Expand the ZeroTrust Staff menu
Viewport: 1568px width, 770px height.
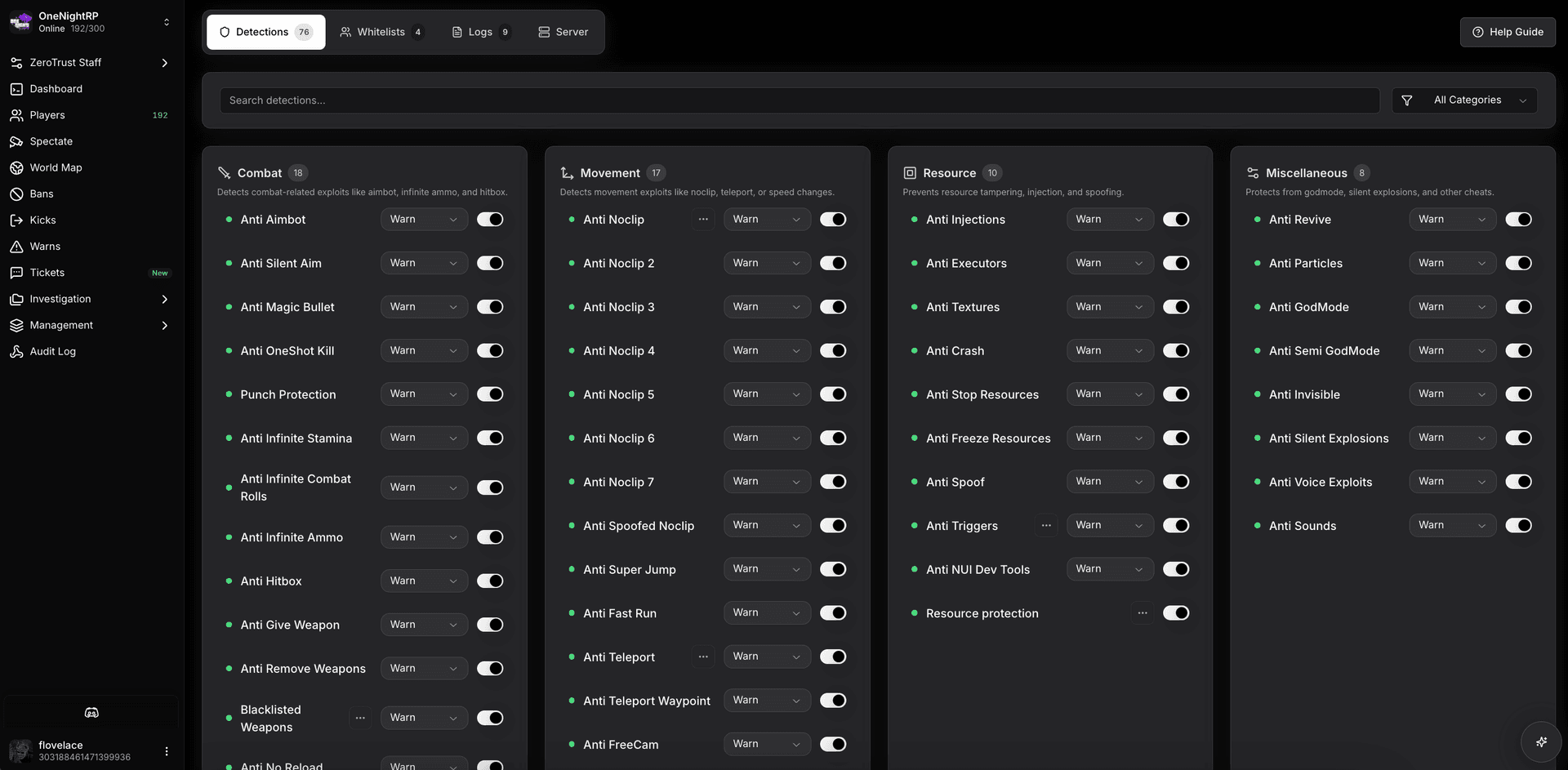(90, 63)
